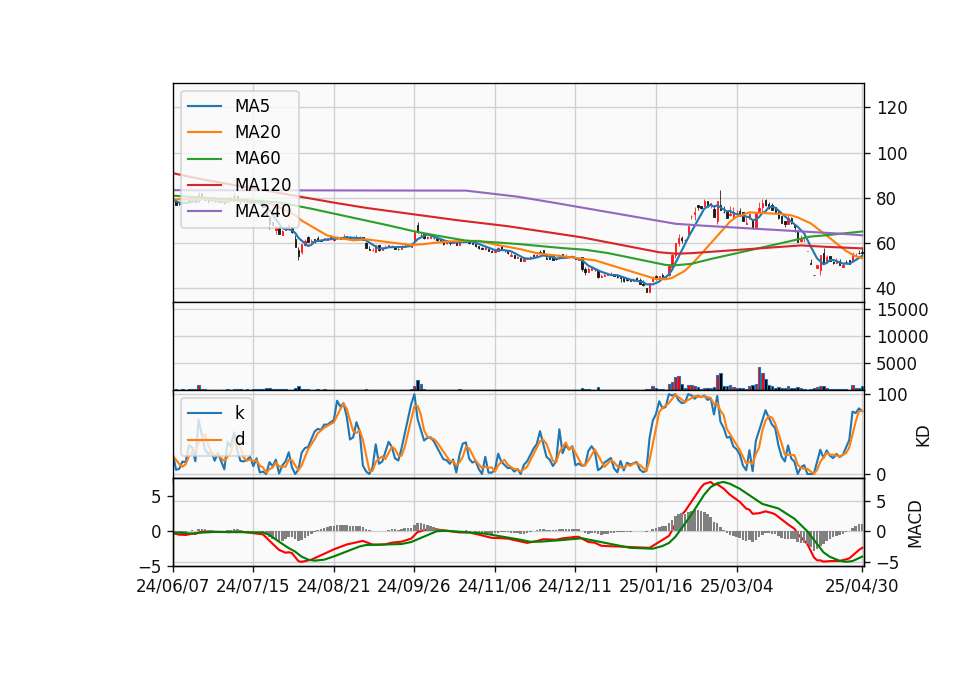Click the tallest volume bar near March
The image size is (960, 690).
pos(760,378)
